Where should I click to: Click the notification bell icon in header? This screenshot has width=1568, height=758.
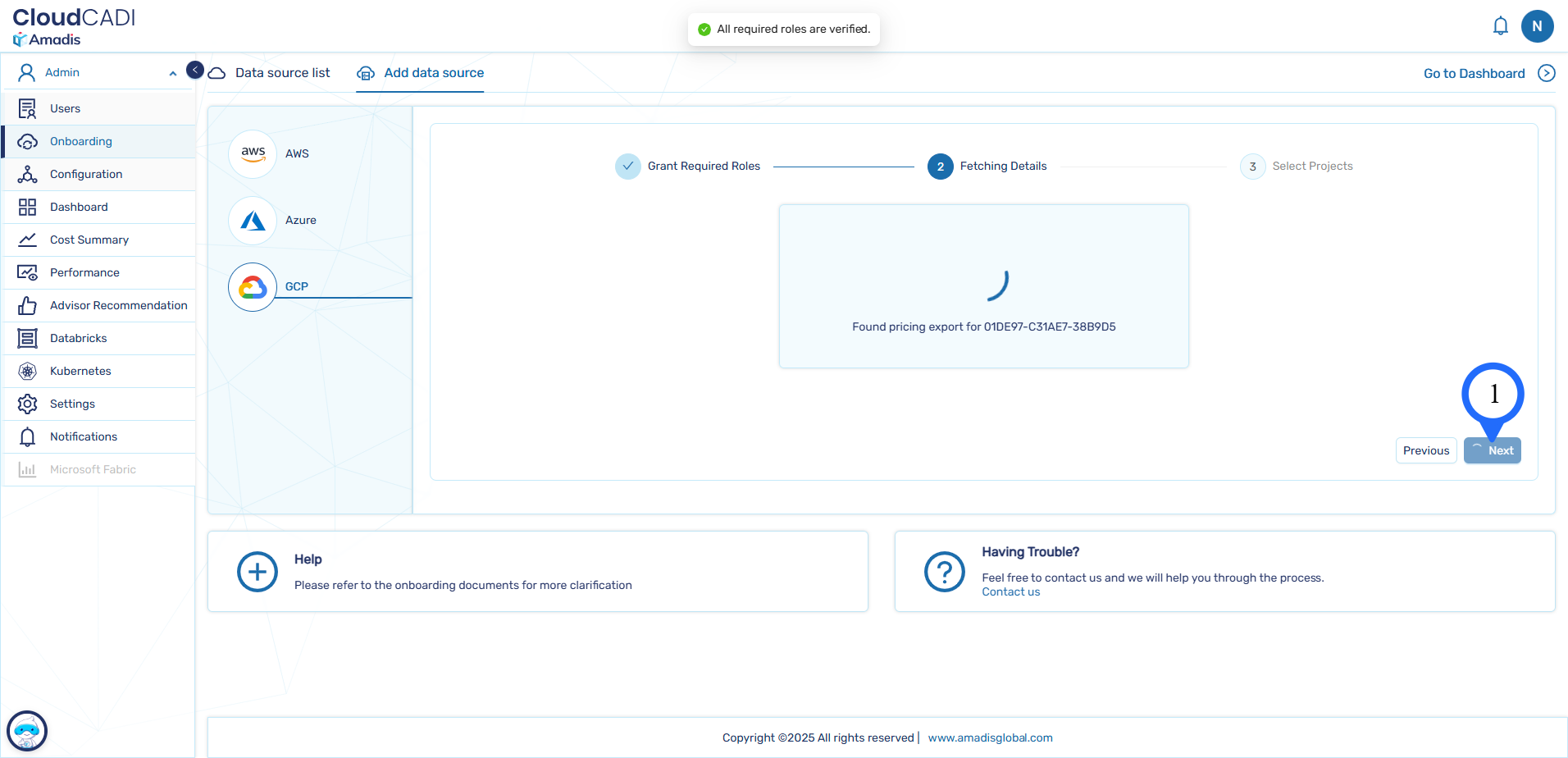pyautogui.click(x=1500, y=26)
